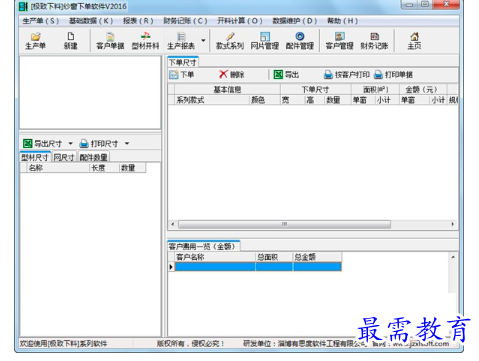This screenshot has height=361, width=479.
Task: Click the 导出尺寸 button
Action: point(42,144)
